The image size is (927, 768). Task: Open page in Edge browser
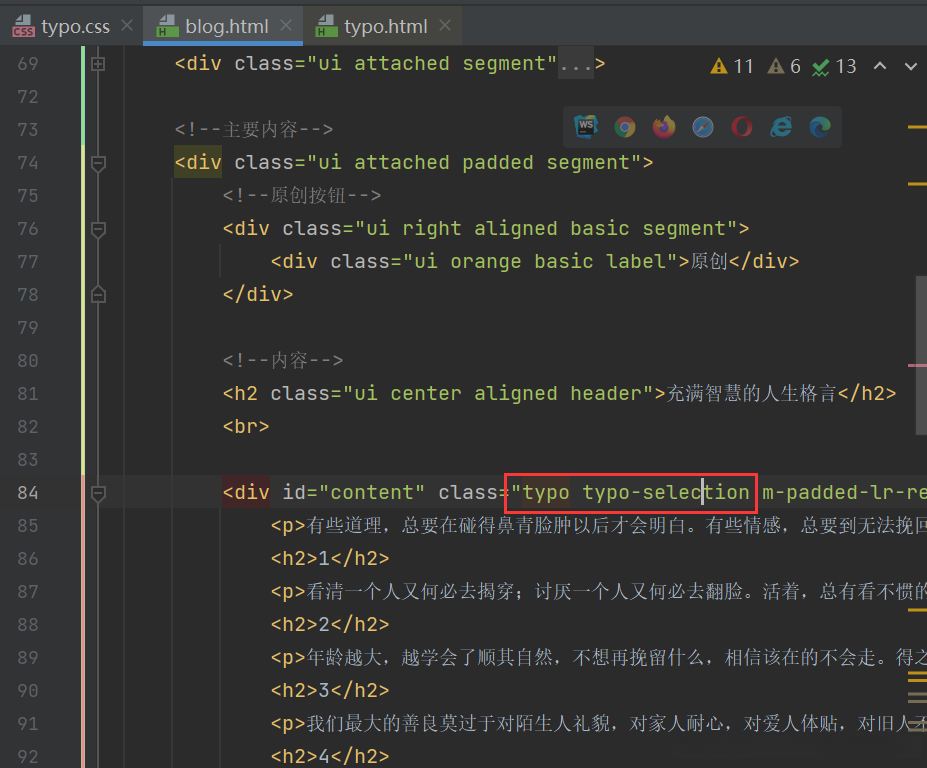click(x=820, y=127)
